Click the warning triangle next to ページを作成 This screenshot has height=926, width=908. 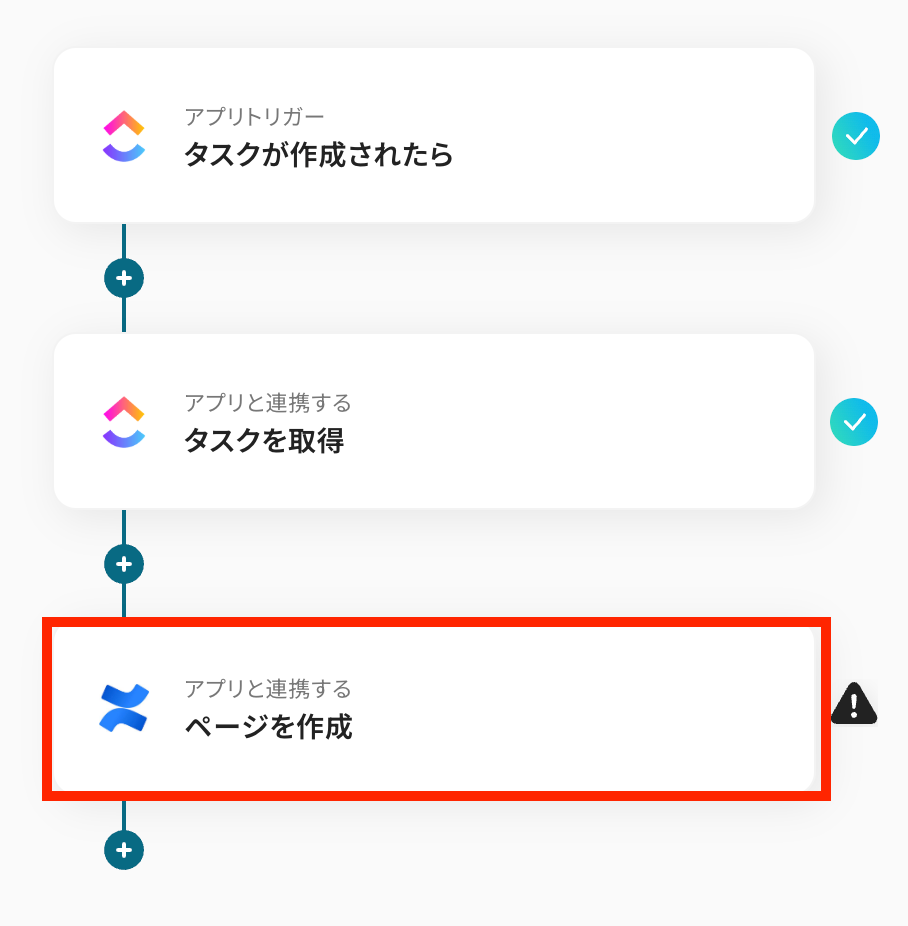[854, 704]
